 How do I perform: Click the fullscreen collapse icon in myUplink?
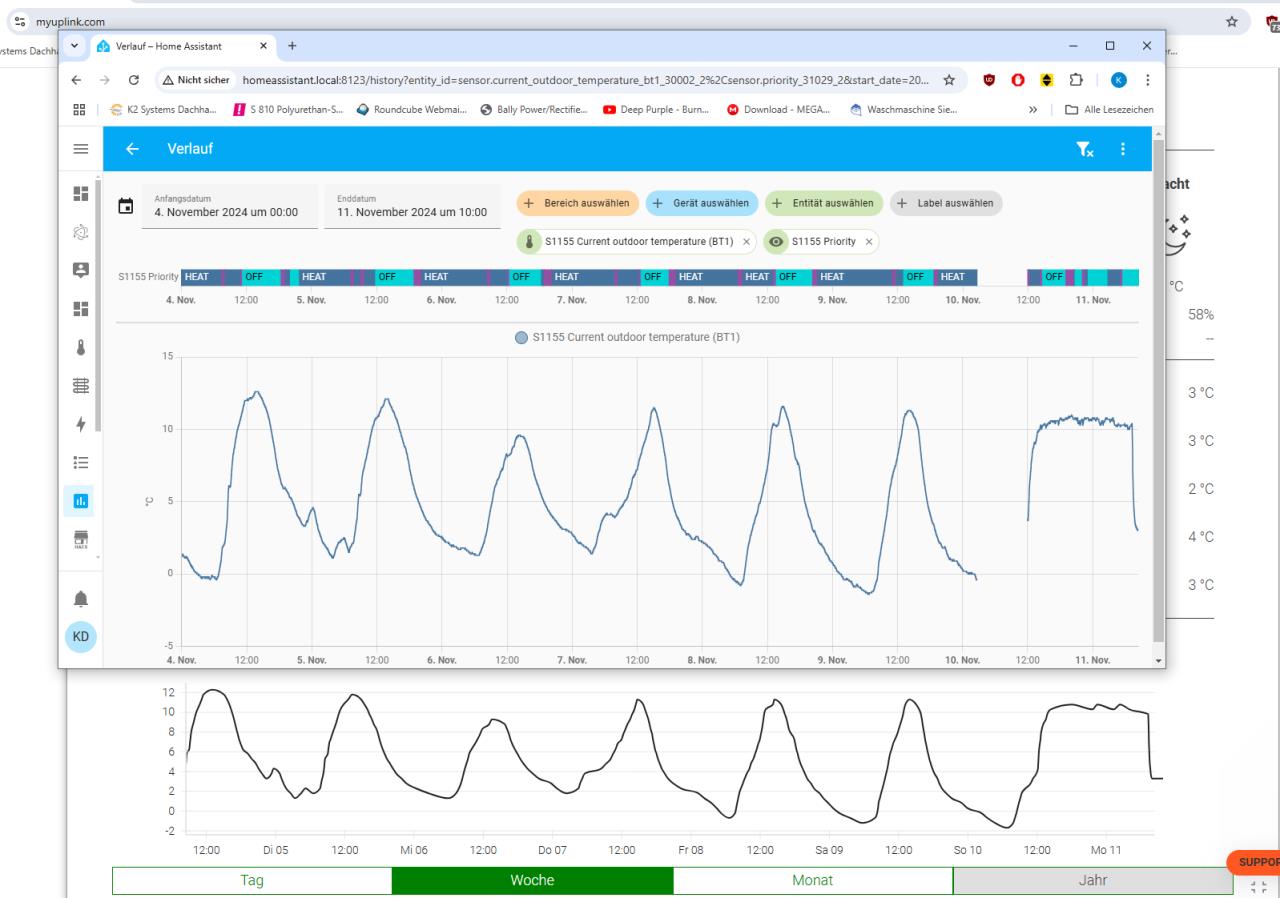point(1257,885)
